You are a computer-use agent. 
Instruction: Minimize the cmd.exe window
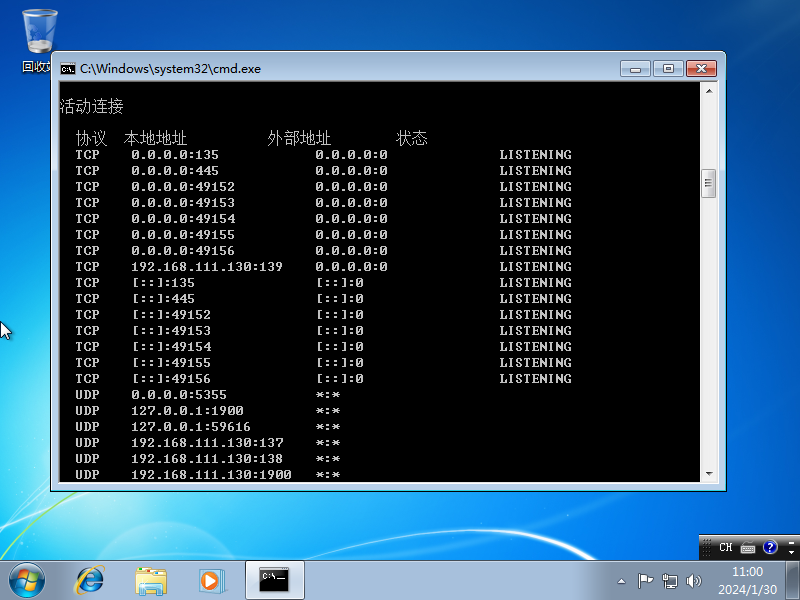[635, 69]
